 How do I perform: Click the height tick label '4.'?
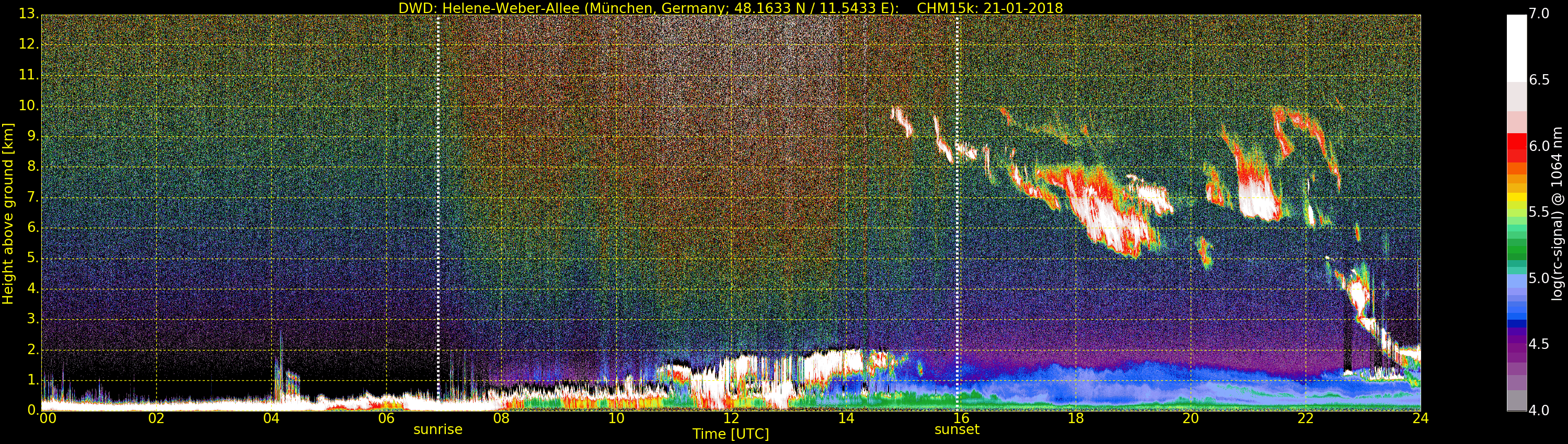[32, 288]
